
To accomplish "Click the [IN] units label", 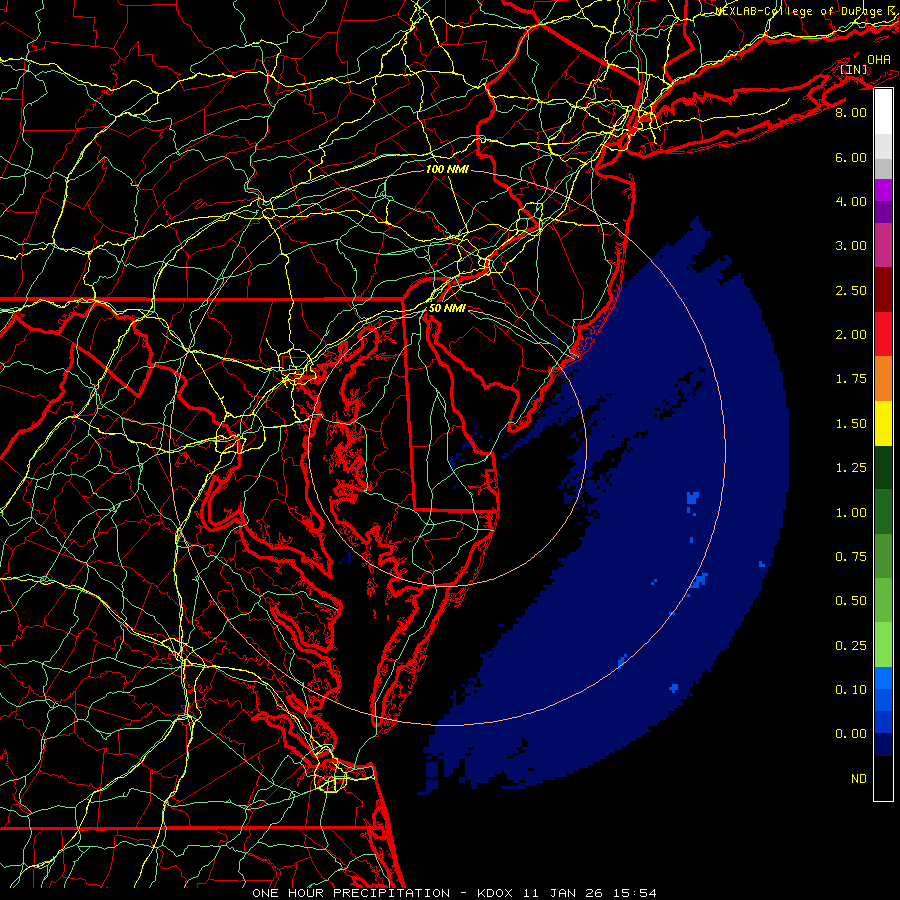I will [x=854, y=69].
